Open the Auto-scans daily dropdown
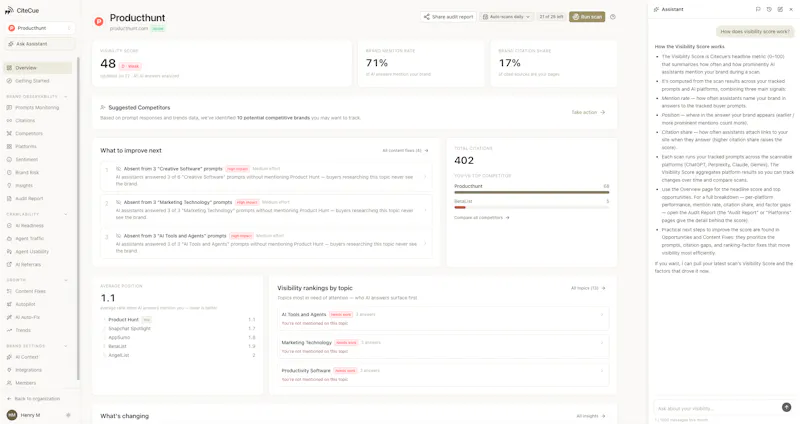 507,17
